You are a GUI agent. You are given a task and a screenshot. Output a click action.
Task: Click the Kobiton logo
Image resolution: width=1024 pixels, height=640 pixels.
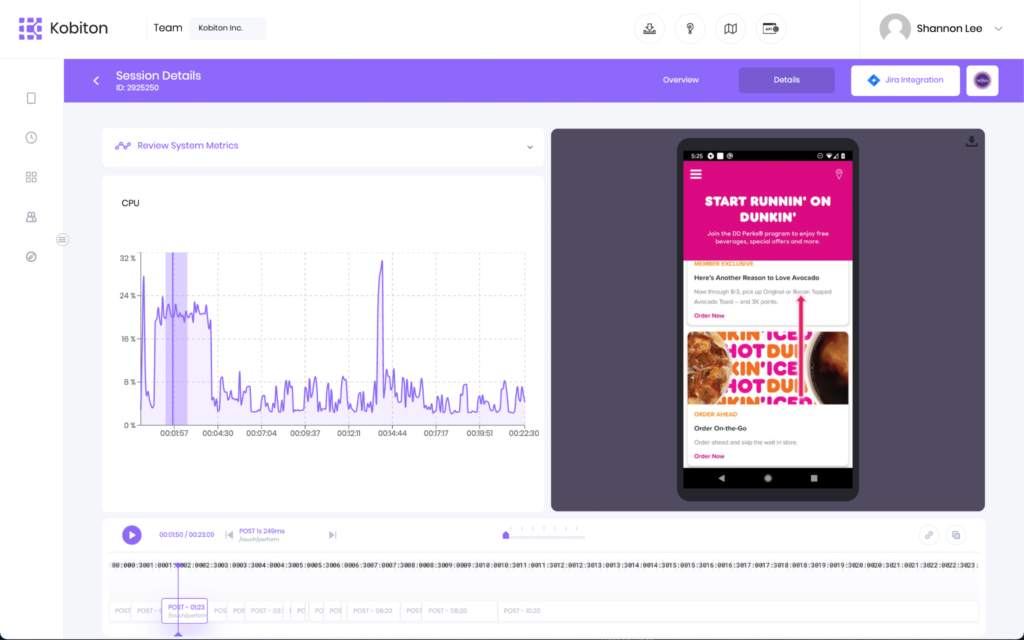click(63, 28)
